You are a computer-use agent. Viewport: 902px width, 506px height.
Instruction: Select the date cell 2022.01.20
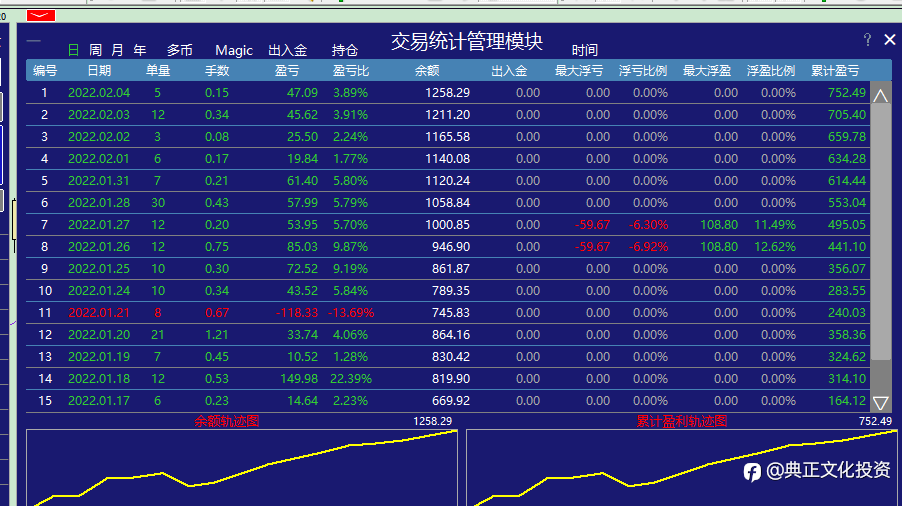pos(99,335)
